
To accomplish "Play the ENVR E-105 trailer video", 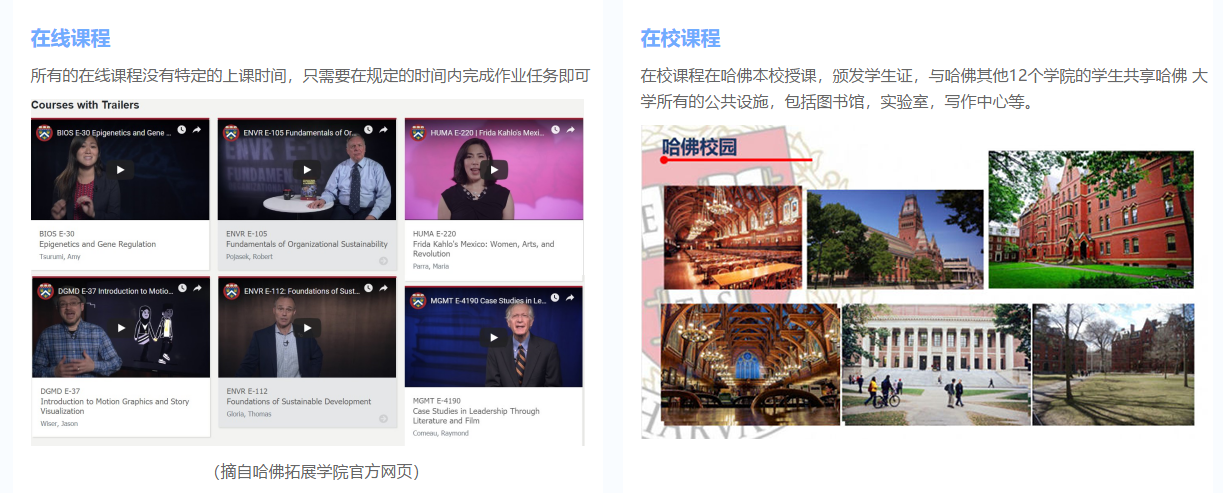I will click(x=307, y=170).
